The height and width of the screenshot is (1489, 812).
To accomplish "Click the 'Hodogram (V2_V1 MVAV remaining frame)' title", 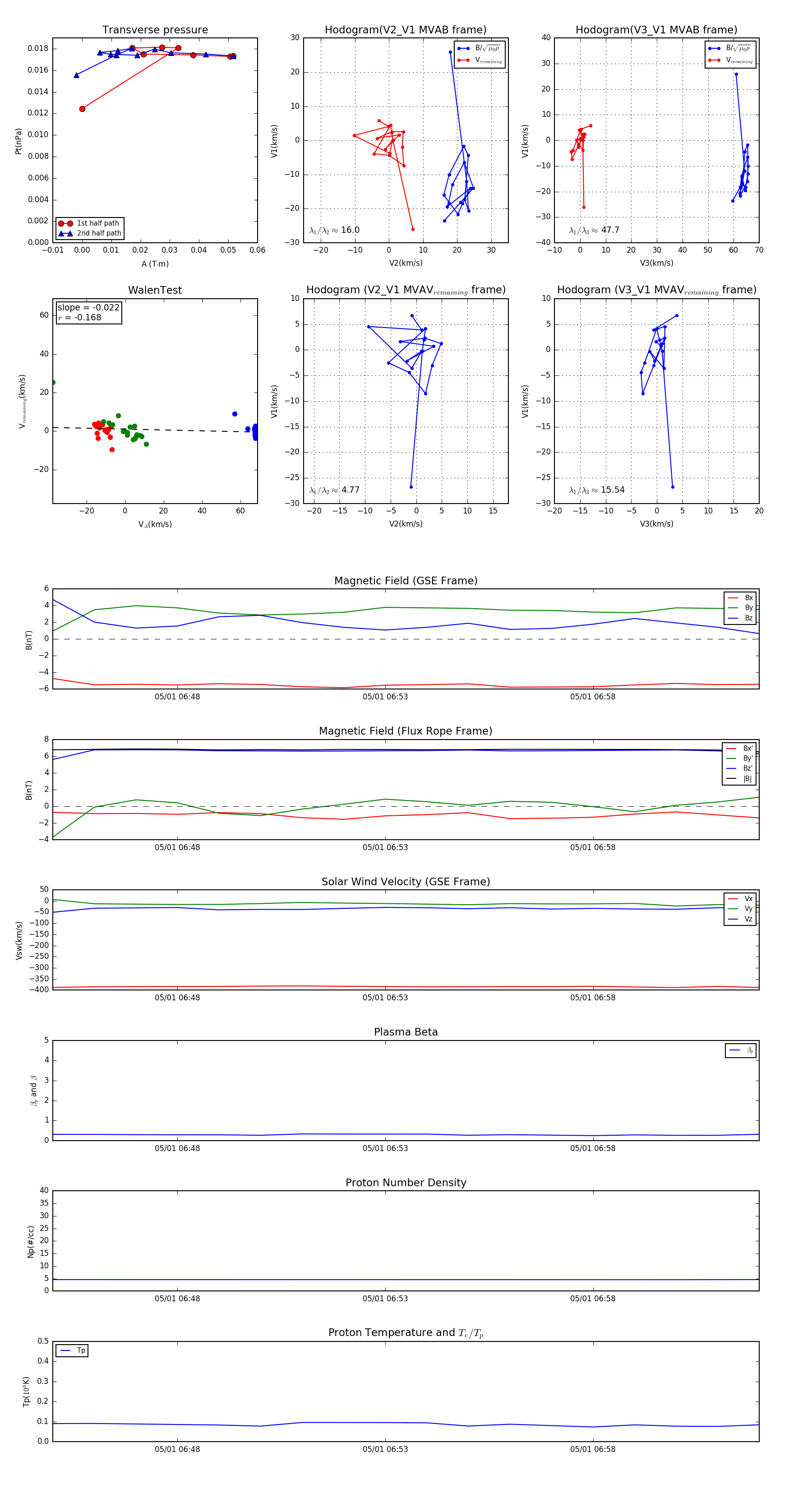I will coord(406,290).
